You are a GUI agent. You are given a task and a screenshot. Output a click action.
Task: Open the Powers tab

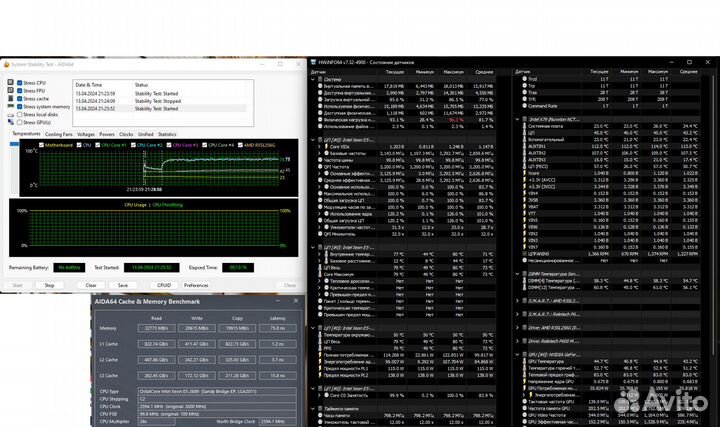point(107,135)
